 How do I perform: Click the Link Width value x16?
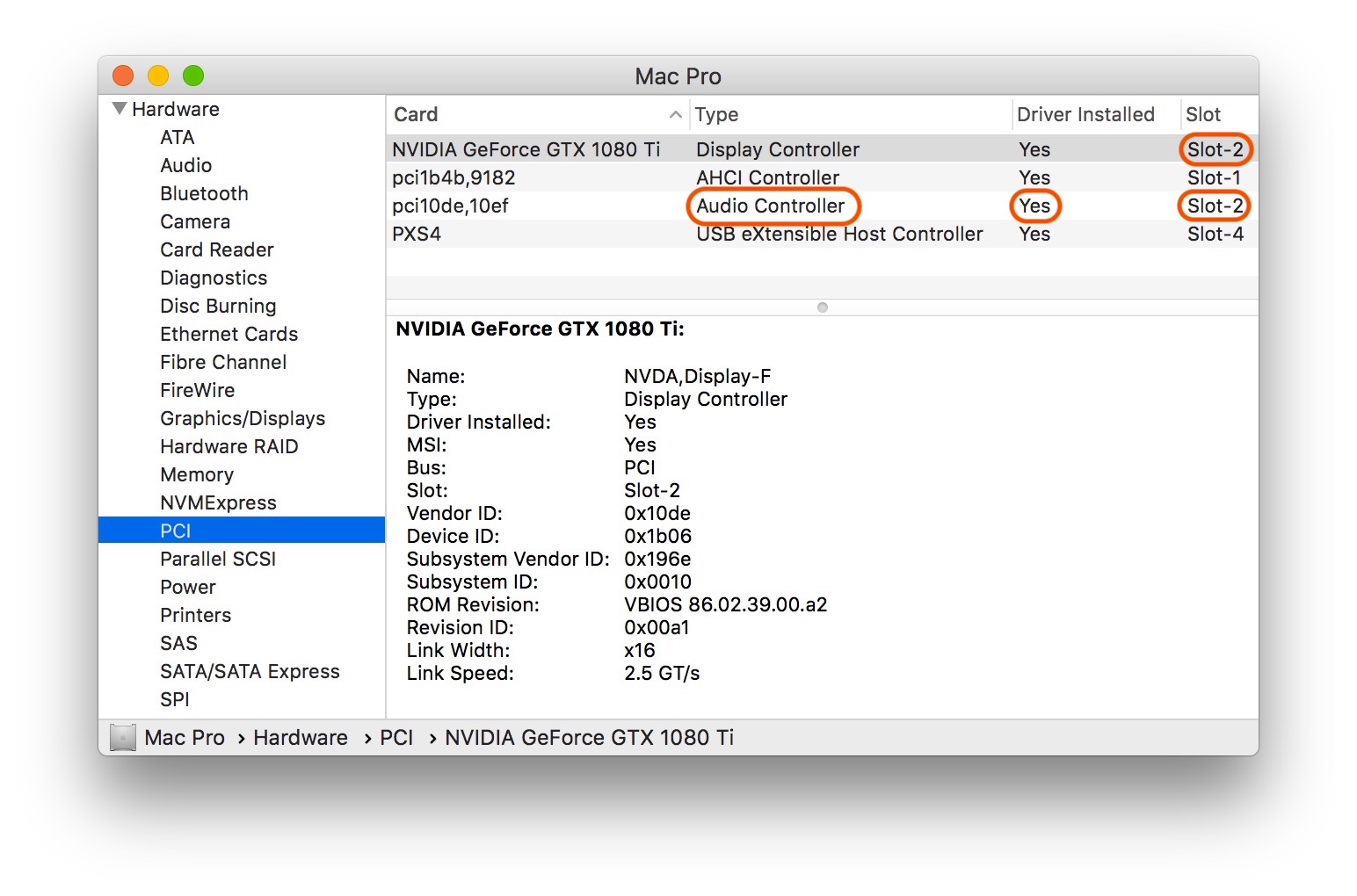(640, 650)
